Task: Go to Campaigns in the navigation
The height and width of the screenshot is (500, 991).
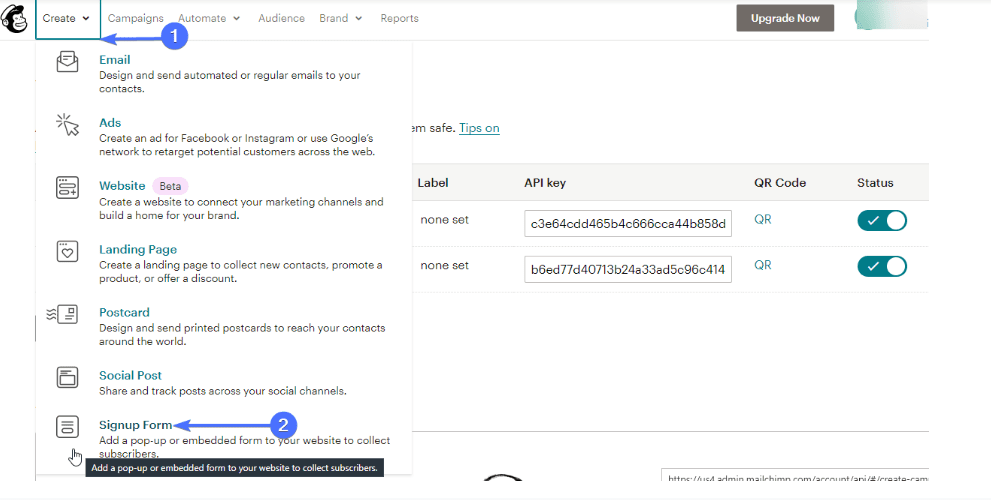Action: pyautogui.click(x=135, y=18)
